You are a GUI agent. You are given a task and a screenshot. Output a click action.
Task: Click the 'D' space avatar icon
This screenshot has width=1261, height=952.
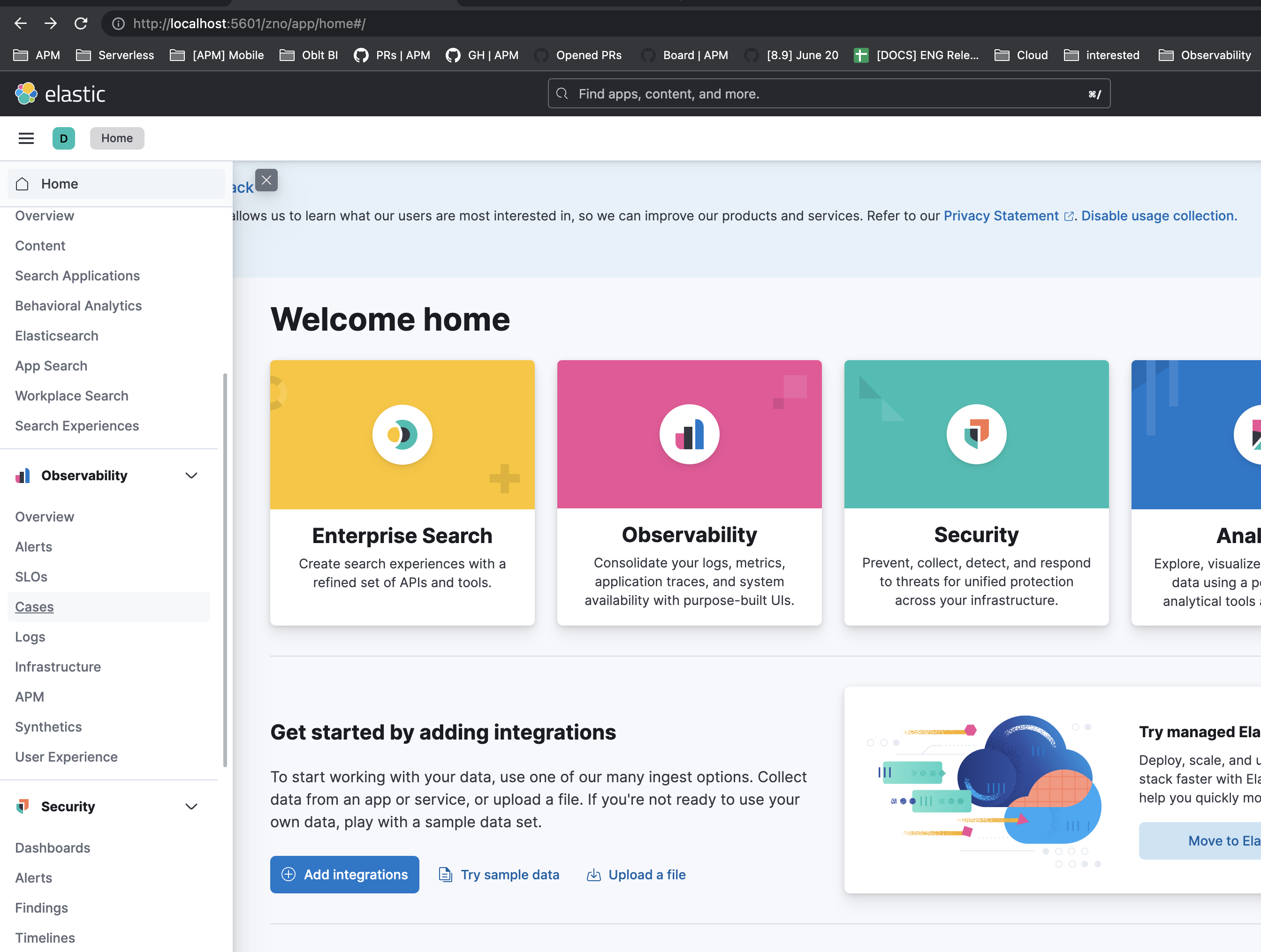[x=64, y=138]
